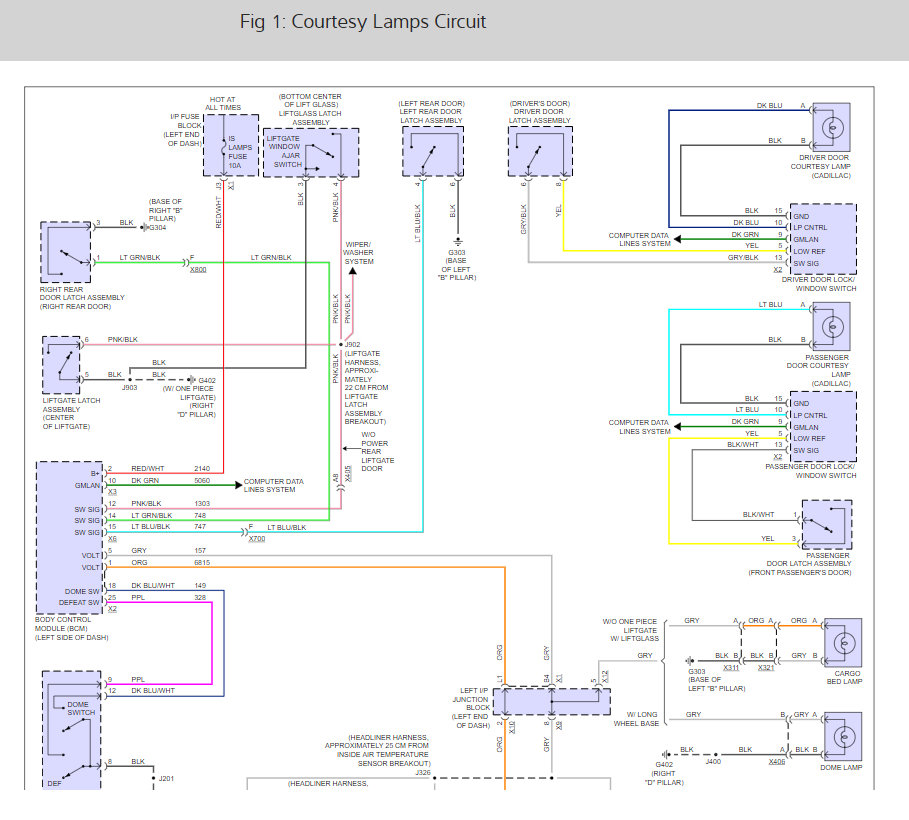Click the 'HOT AT ALL TIMES' label
The image size is (909, 820).
pos(223,104)
